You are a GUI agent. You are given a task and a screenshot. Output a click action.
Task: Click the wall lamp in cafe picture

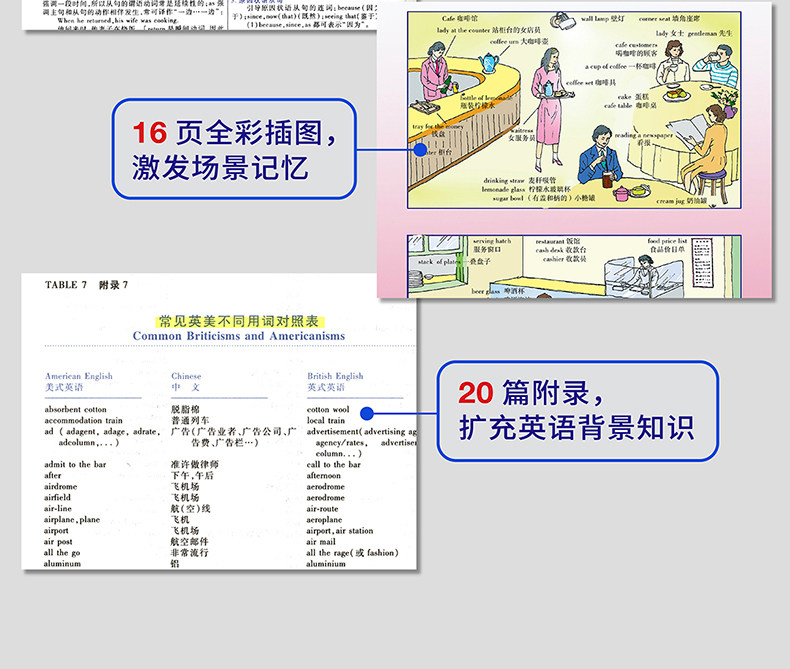(562, 21)
